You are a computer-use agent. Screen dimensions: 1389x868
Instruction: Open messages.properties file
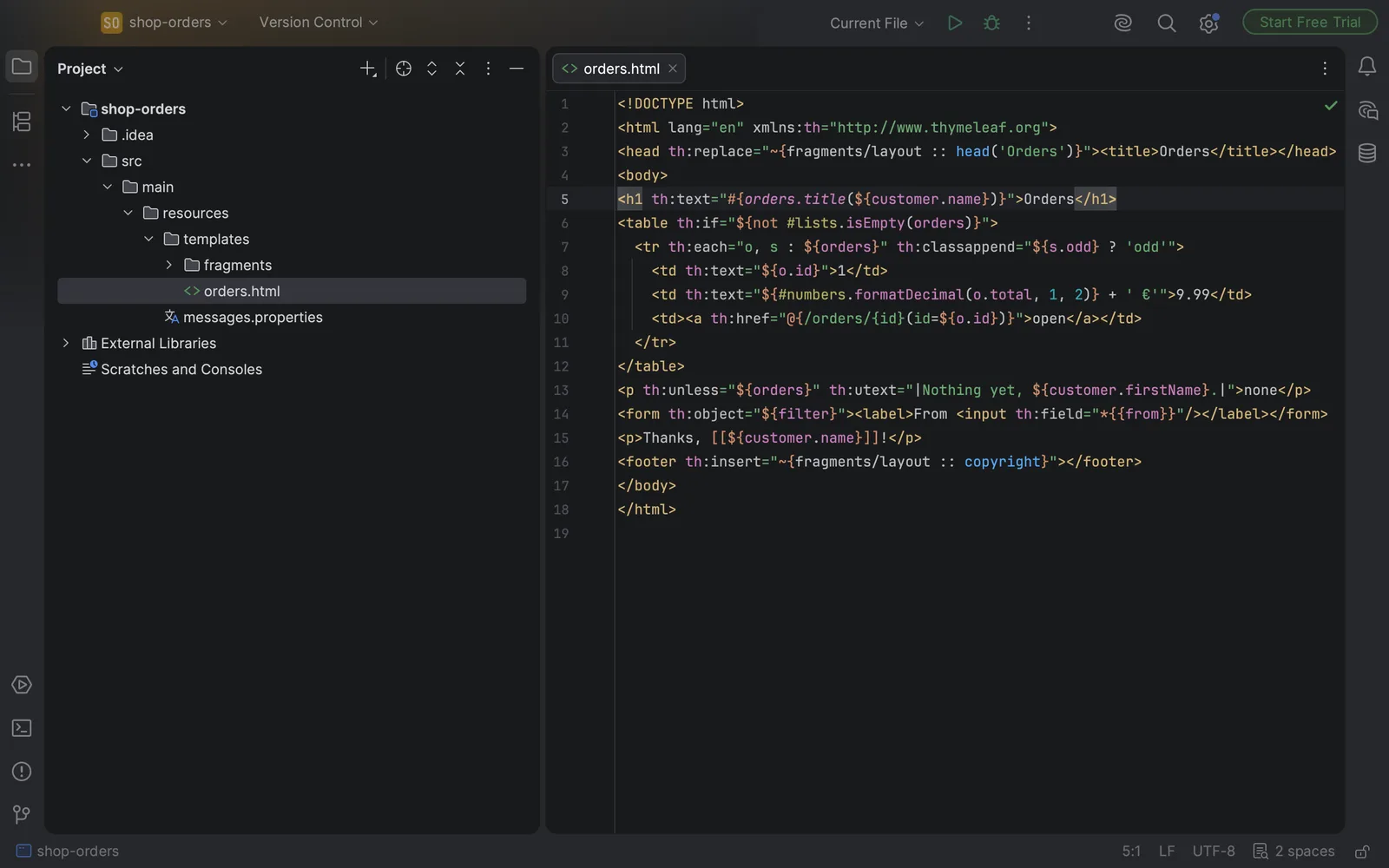click(x=244, y=317)
